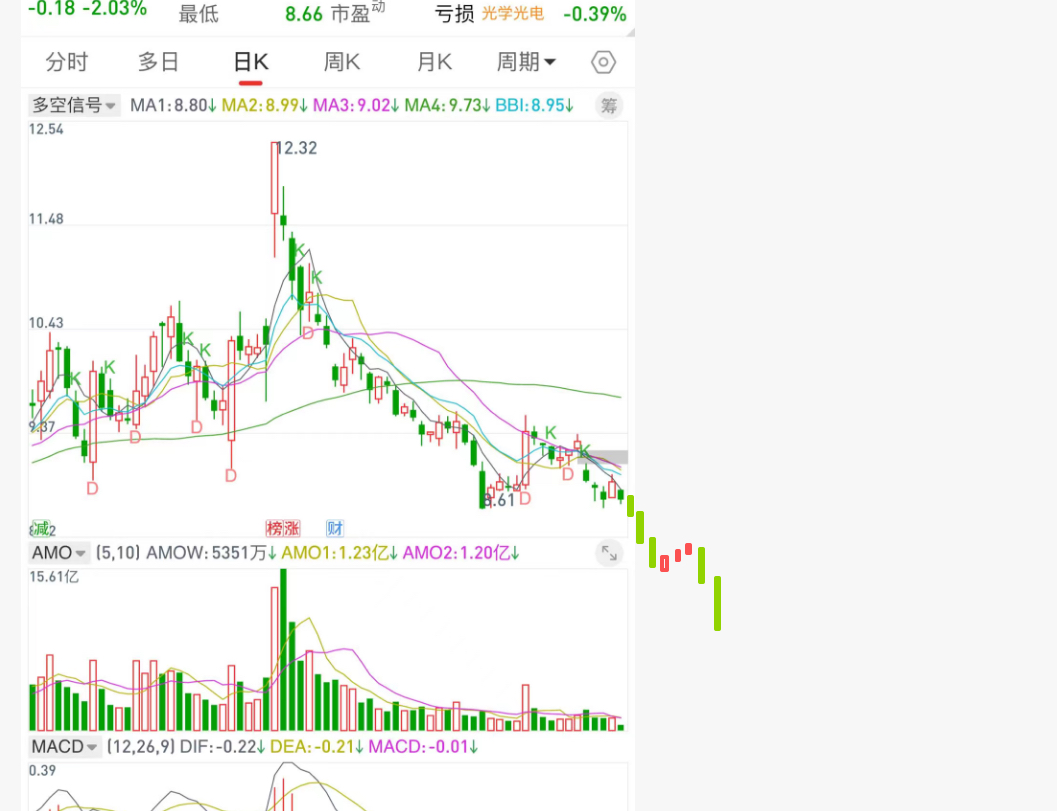
Task: Click the 12.54 axis label
Action: tap(46, 129)
